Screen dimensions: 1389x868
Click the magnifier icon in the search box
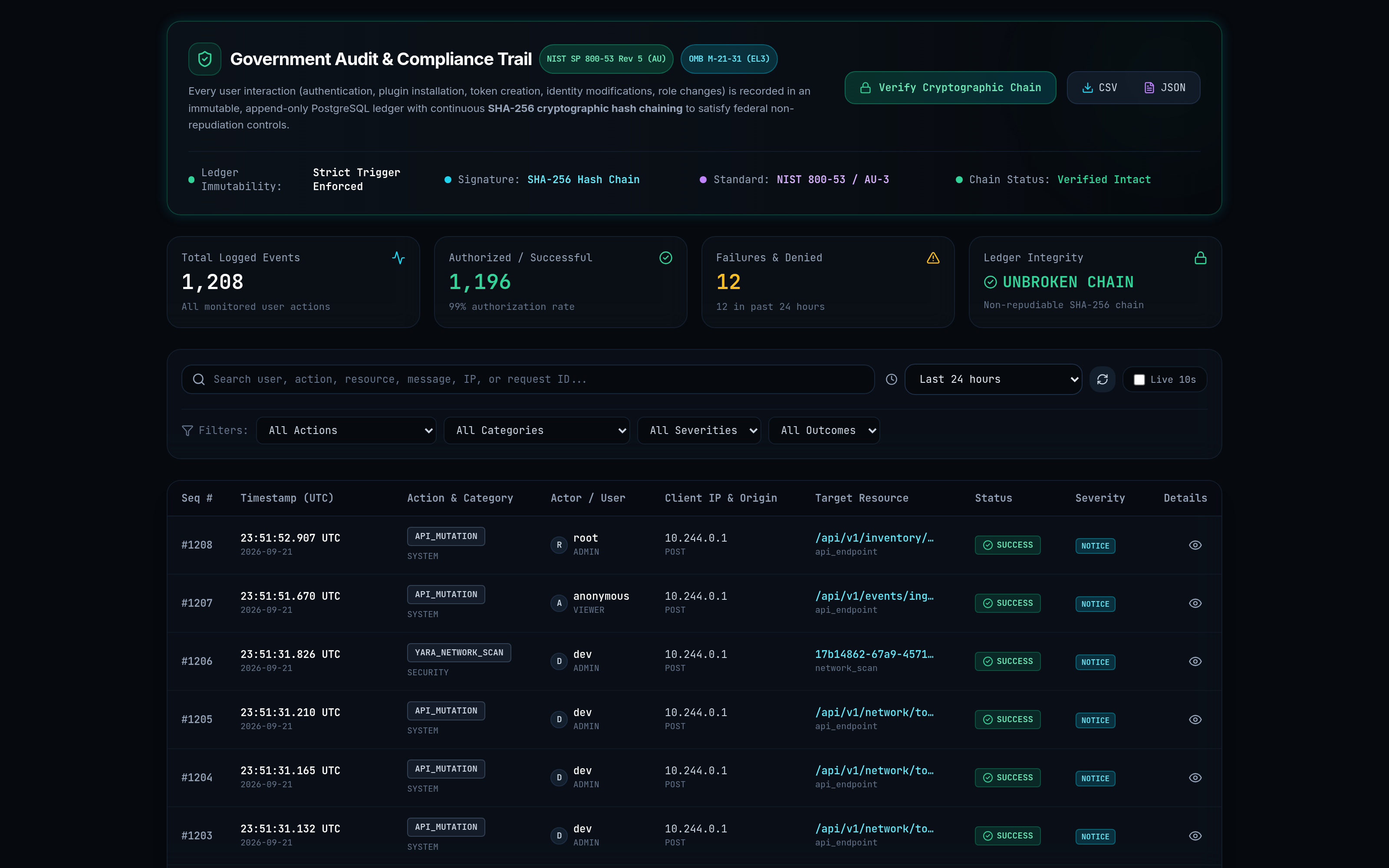[199, 379]
